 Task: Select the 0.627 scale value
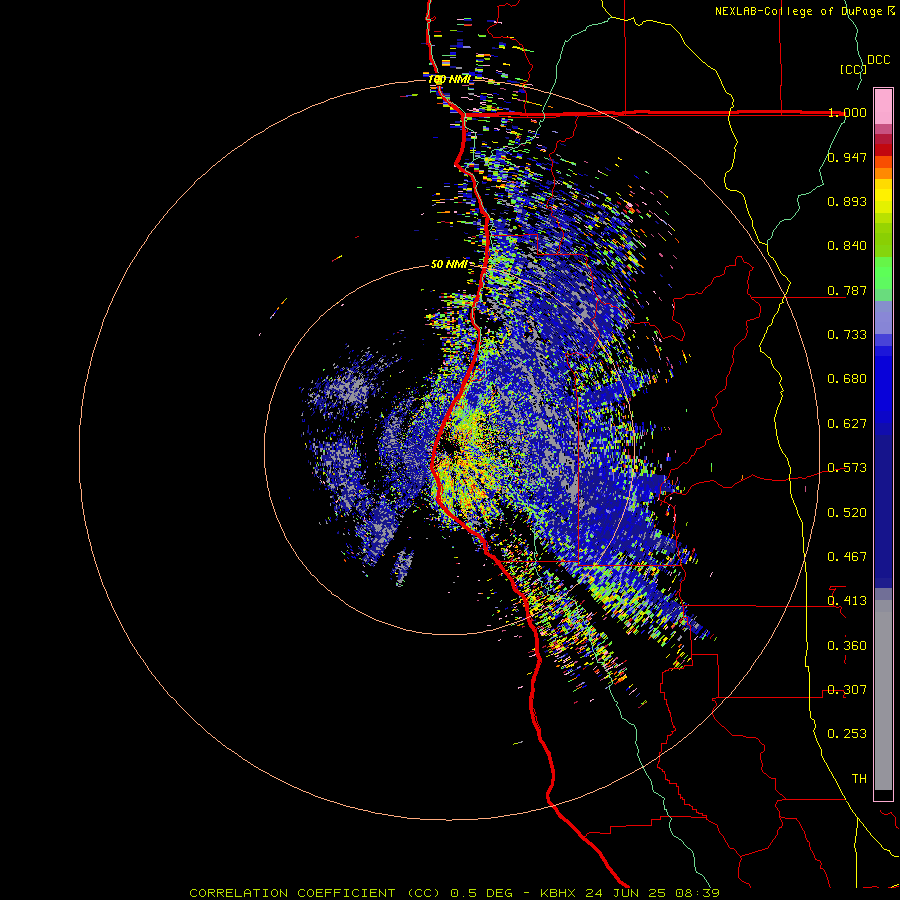click(847, 424)
